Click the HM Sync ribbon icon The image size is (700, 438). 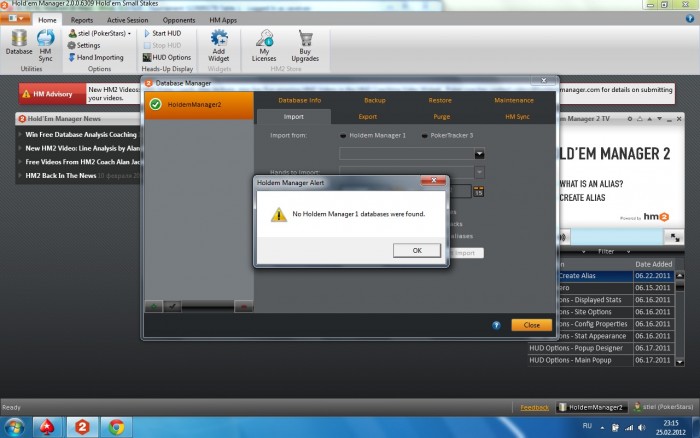[45, 45]
